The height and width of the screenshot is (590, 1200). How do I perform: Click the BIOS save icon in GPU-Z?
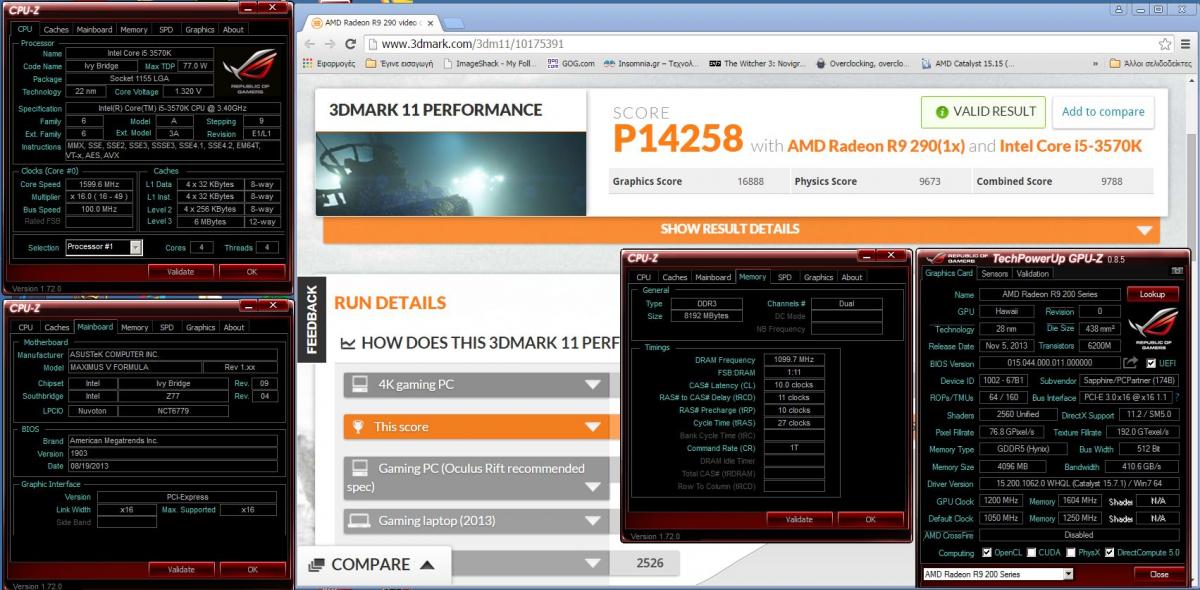[x=1130, y=363]
